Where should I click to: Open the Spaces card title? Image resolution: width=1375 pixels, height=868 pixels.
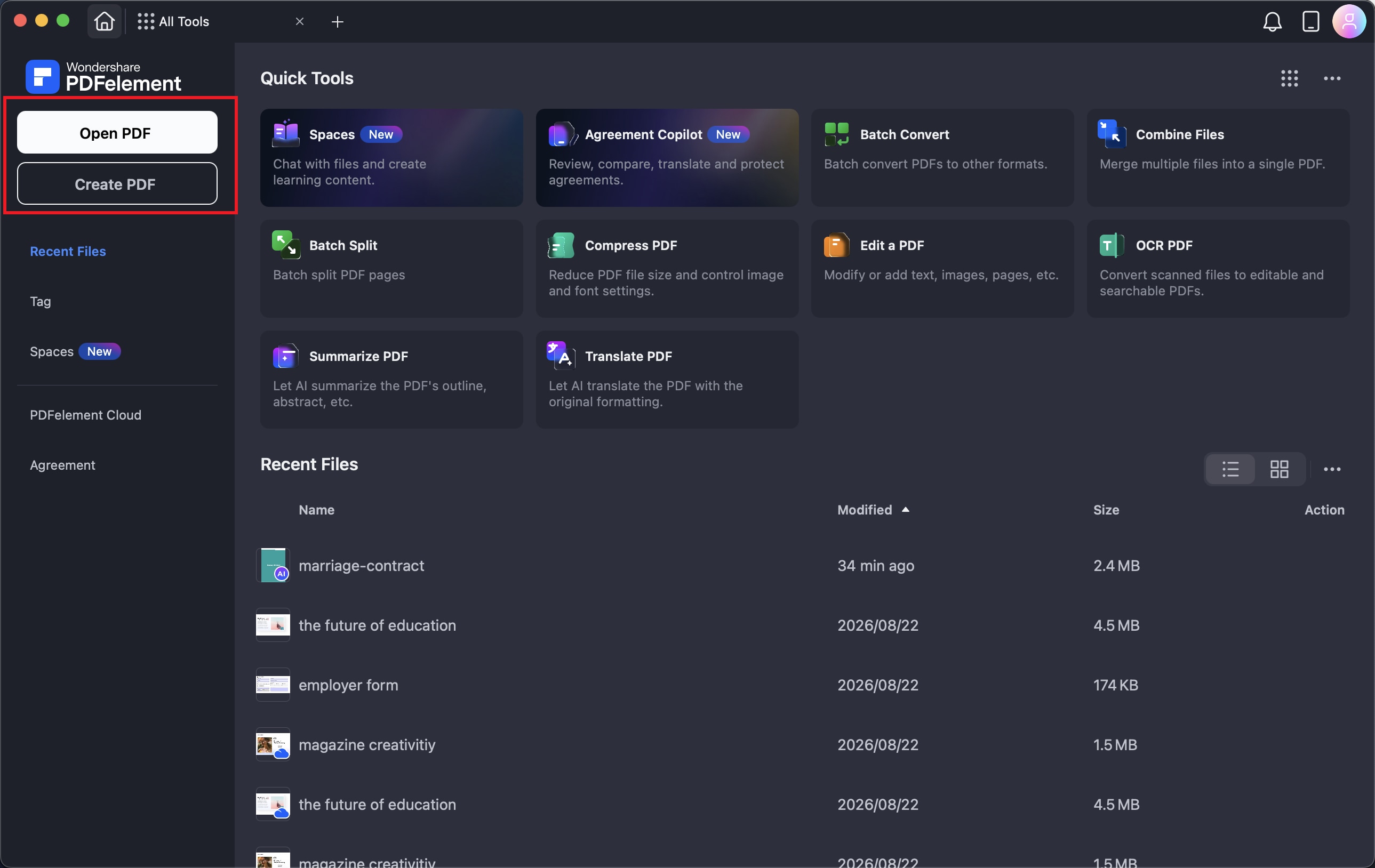(332, 134)
